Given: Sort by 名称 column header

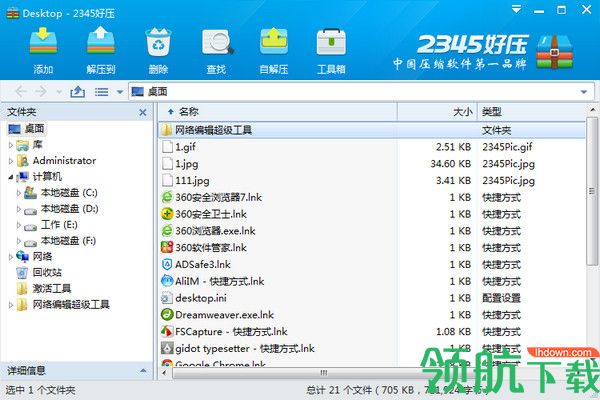Looking at the screenshot, I should (x=278, y=112).
